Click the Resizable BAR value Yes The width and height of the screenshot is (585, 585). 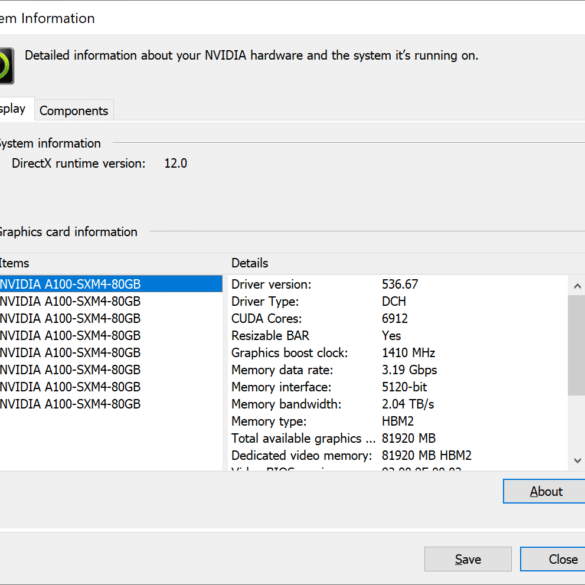391,336
